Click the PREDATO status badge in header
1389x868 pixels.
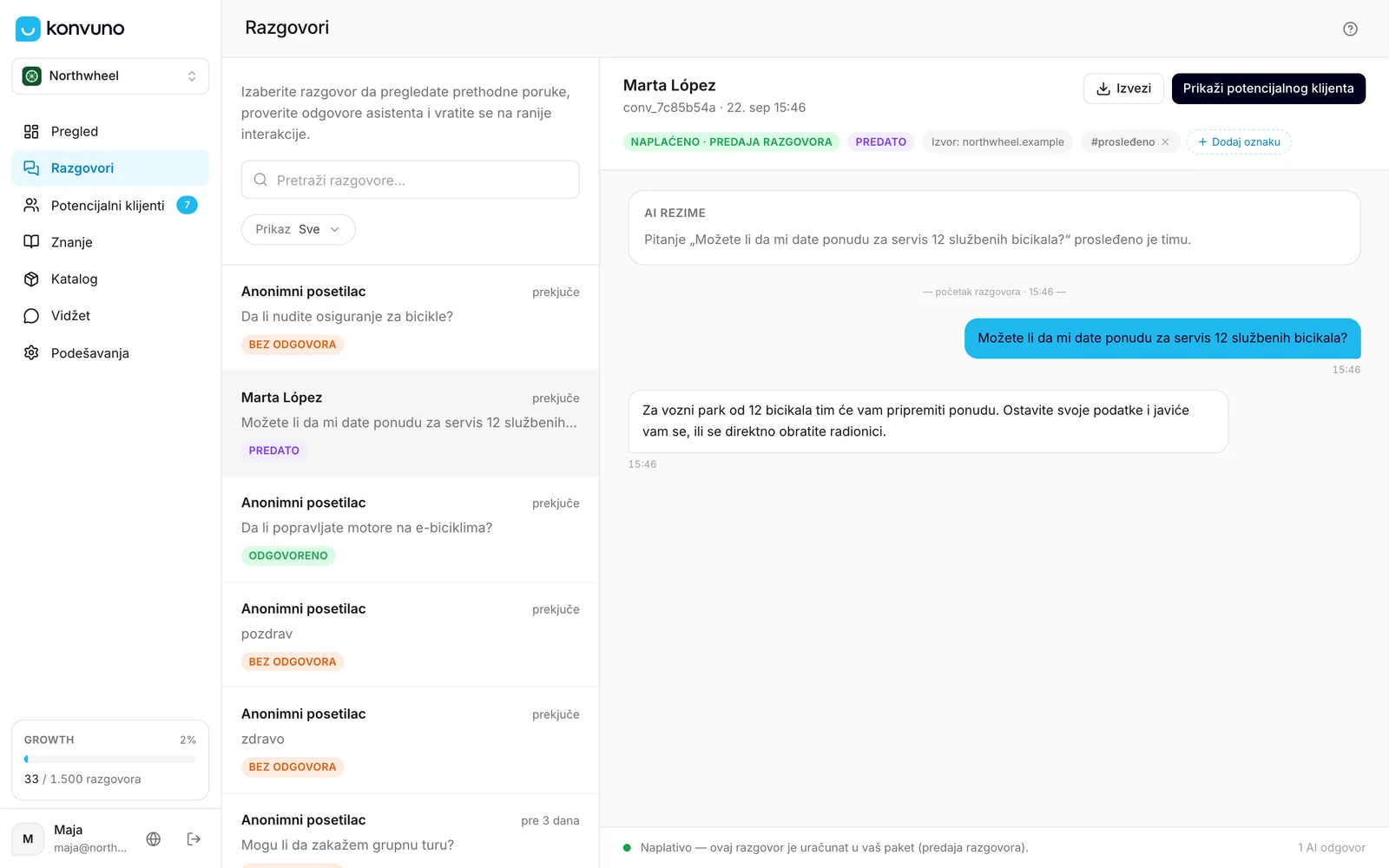pos(881,142)
